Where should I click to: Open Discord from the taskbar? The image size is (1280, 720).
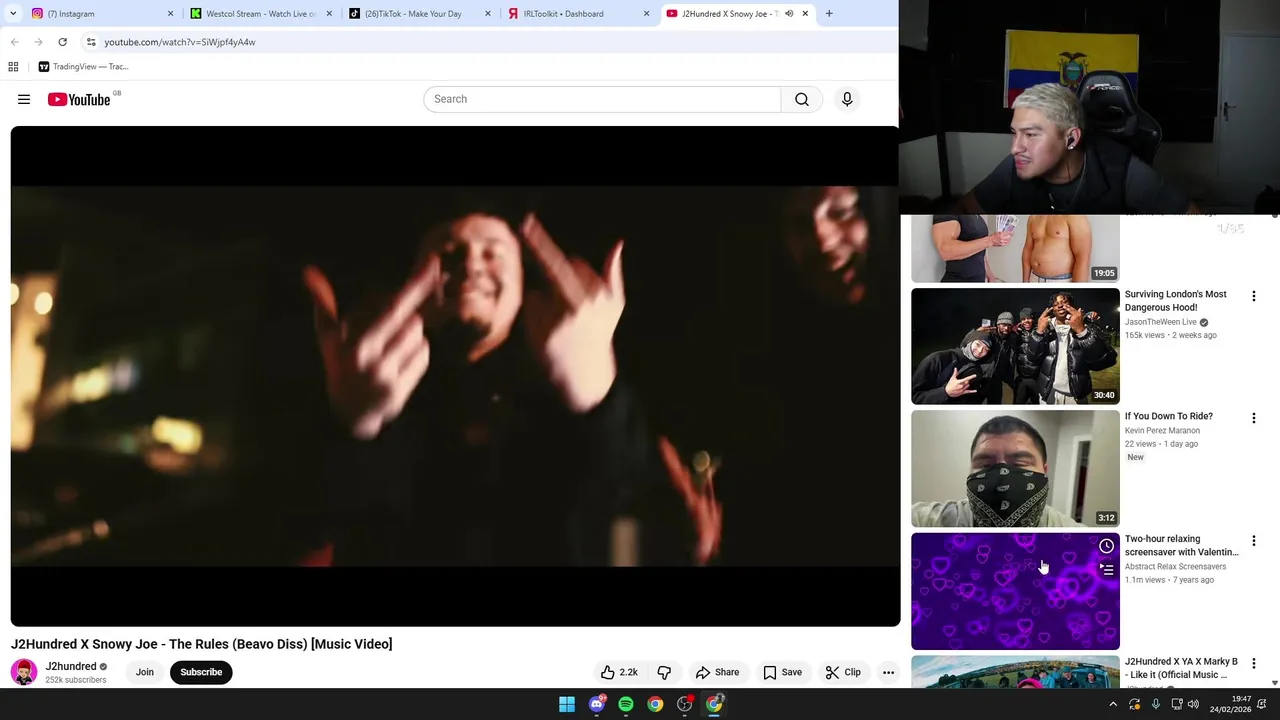(597, 704)
